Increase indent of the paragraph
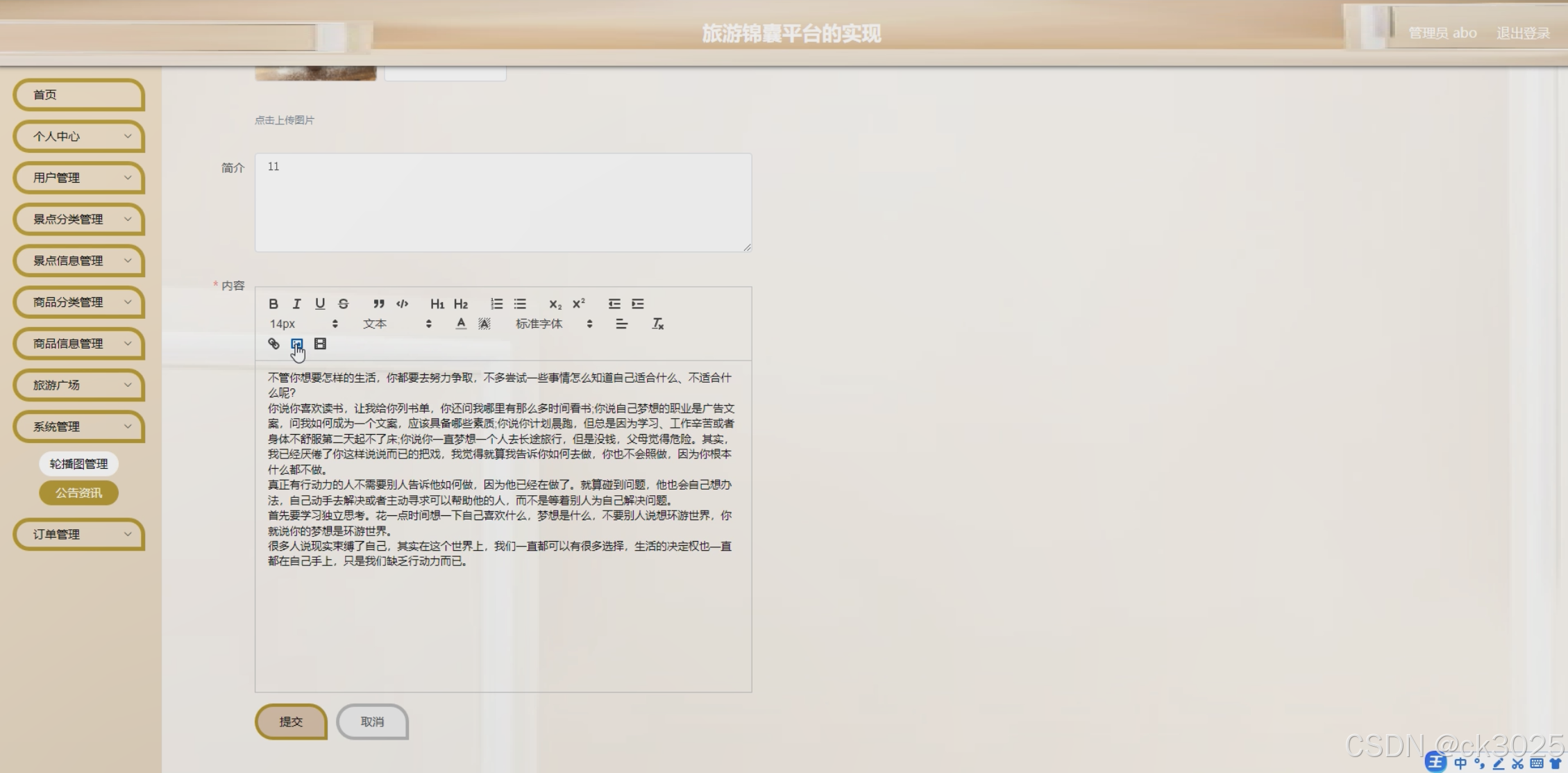Screen dimensions: 1568x773 637,304
